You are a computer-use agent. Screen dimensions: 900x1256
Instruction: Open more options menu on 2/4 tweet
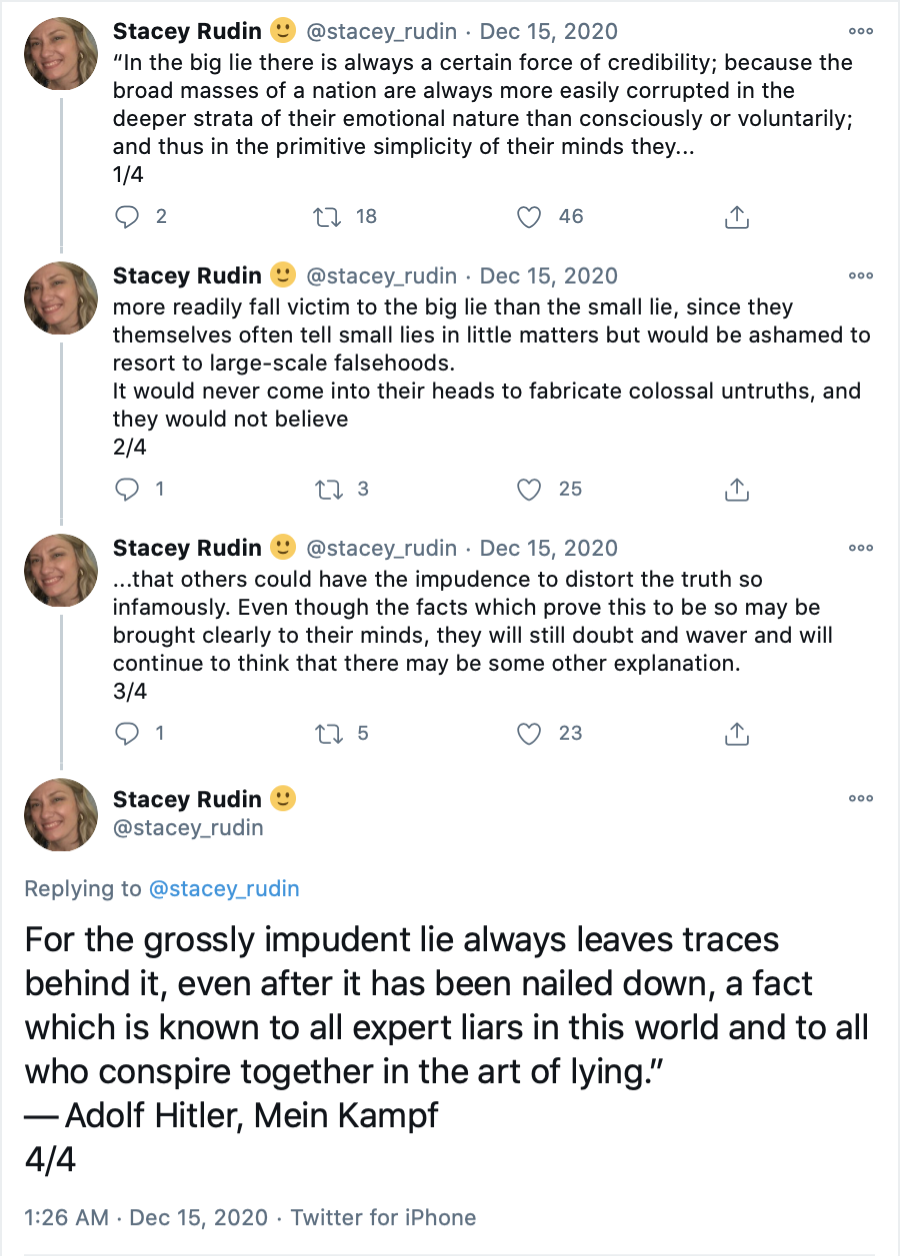(x=860, y=276)
